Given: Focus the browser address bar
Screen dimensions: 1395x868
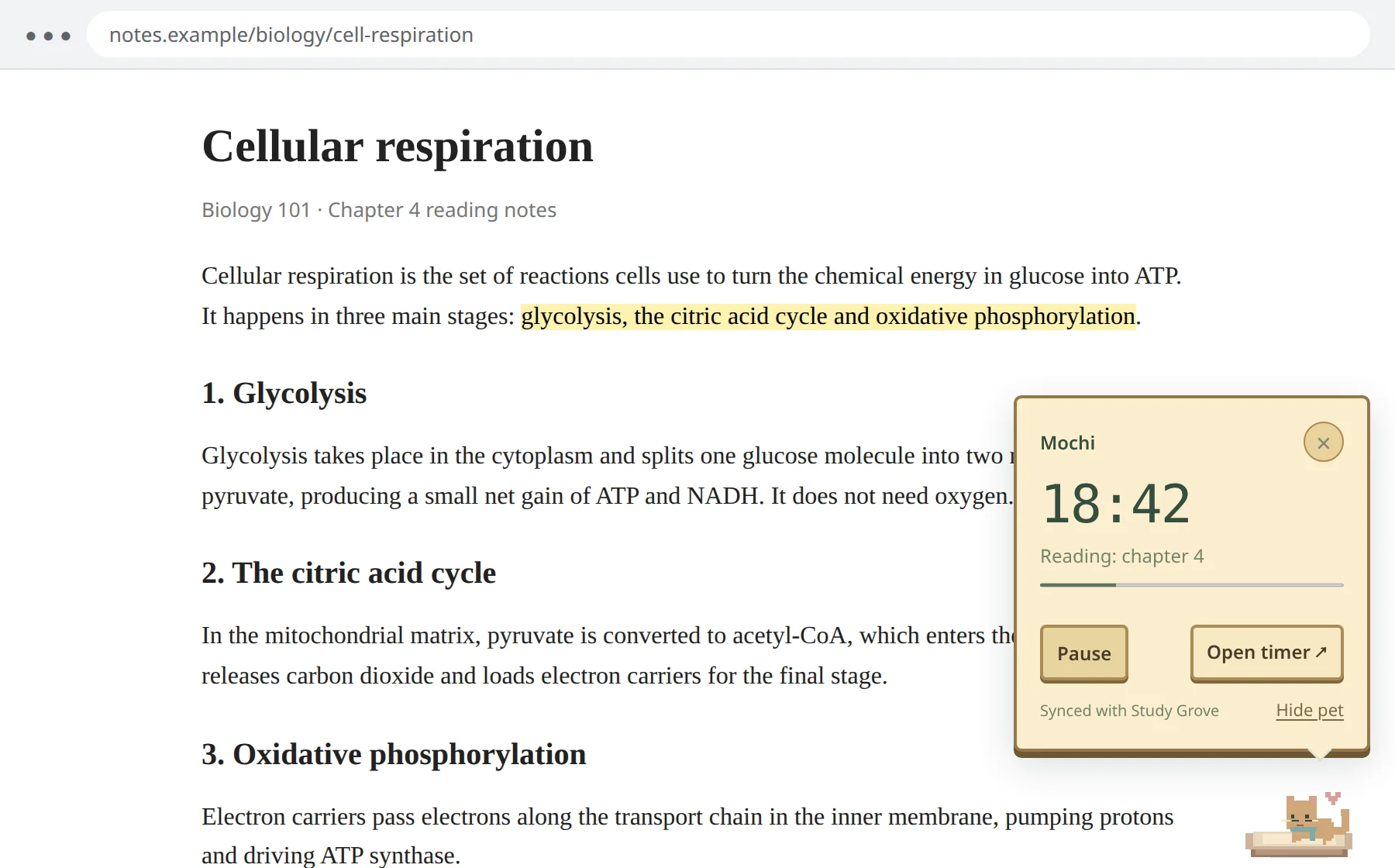Looking at the screenshot, I should (728, 35).
